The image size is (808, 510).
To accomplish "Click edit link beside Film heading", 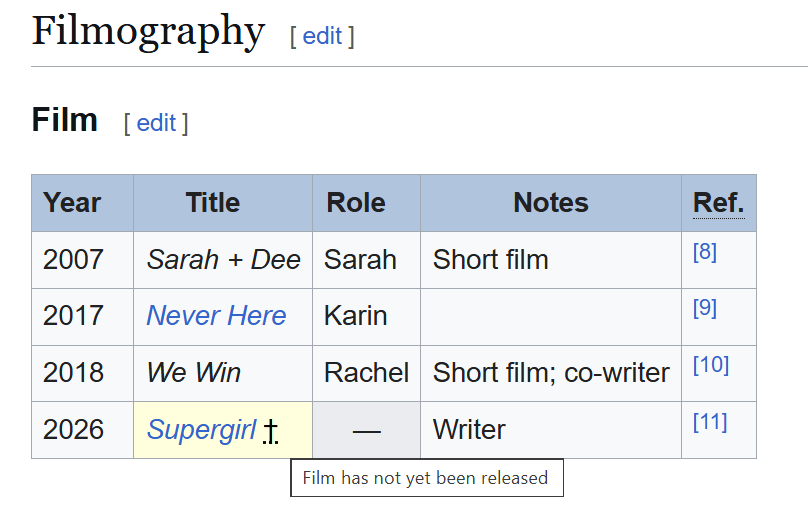I will 156,123.
